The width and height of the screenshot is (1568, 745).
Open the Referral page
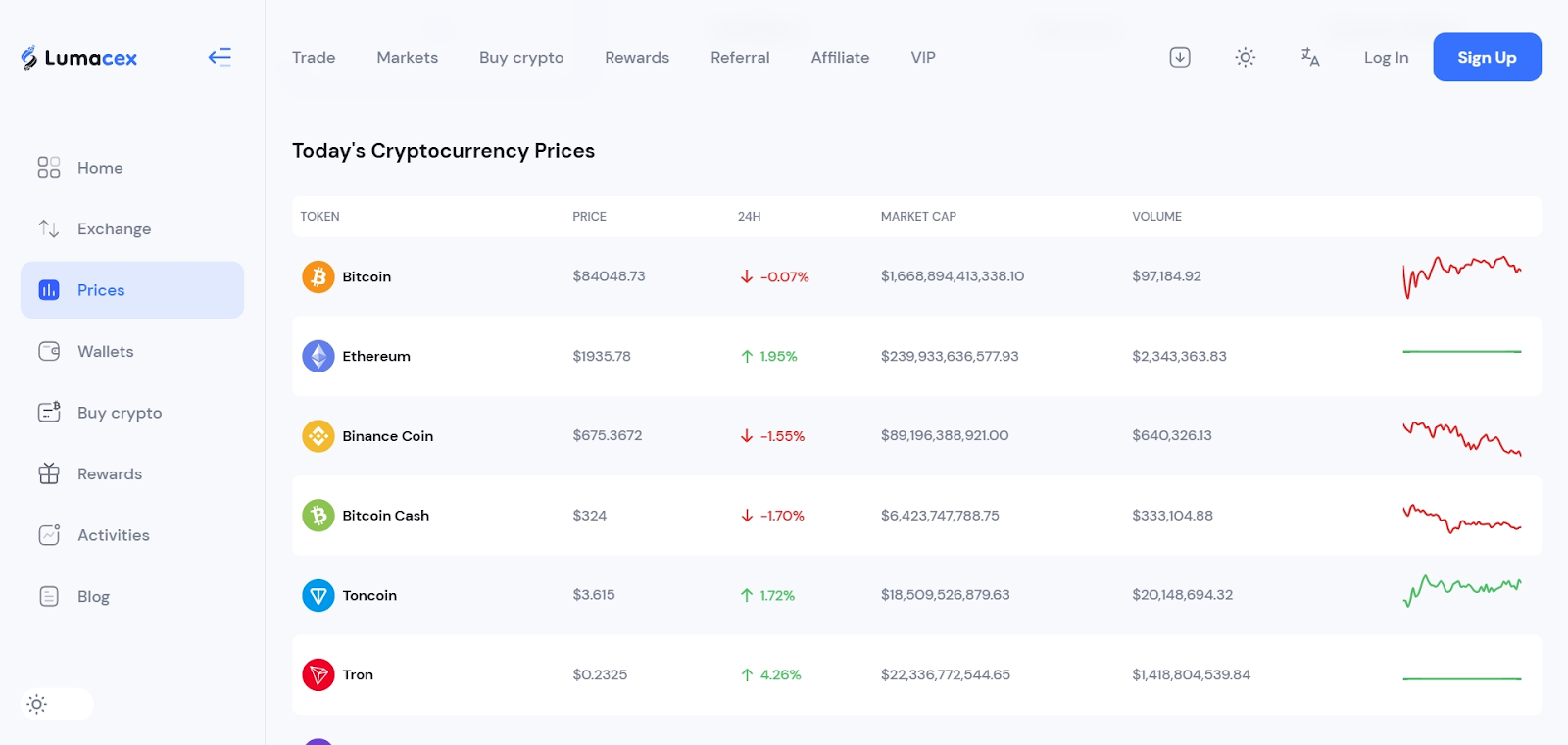tap(740, 57)
